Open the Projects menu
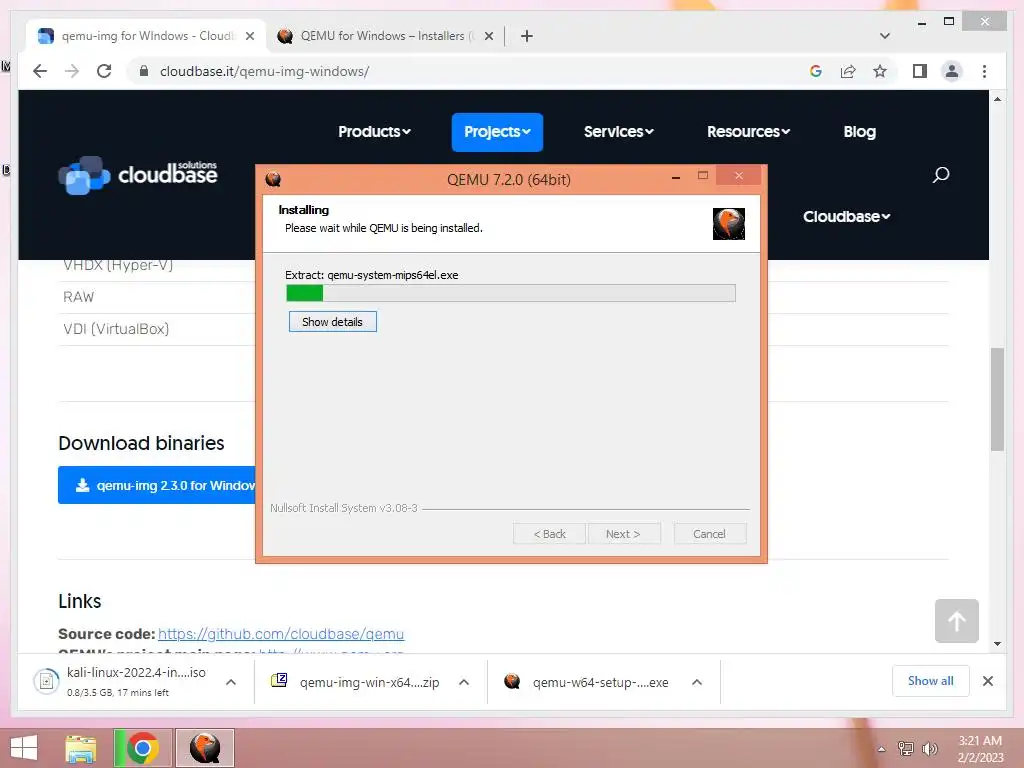Viewport: 1024px width, 768px height. pos(497,132)
